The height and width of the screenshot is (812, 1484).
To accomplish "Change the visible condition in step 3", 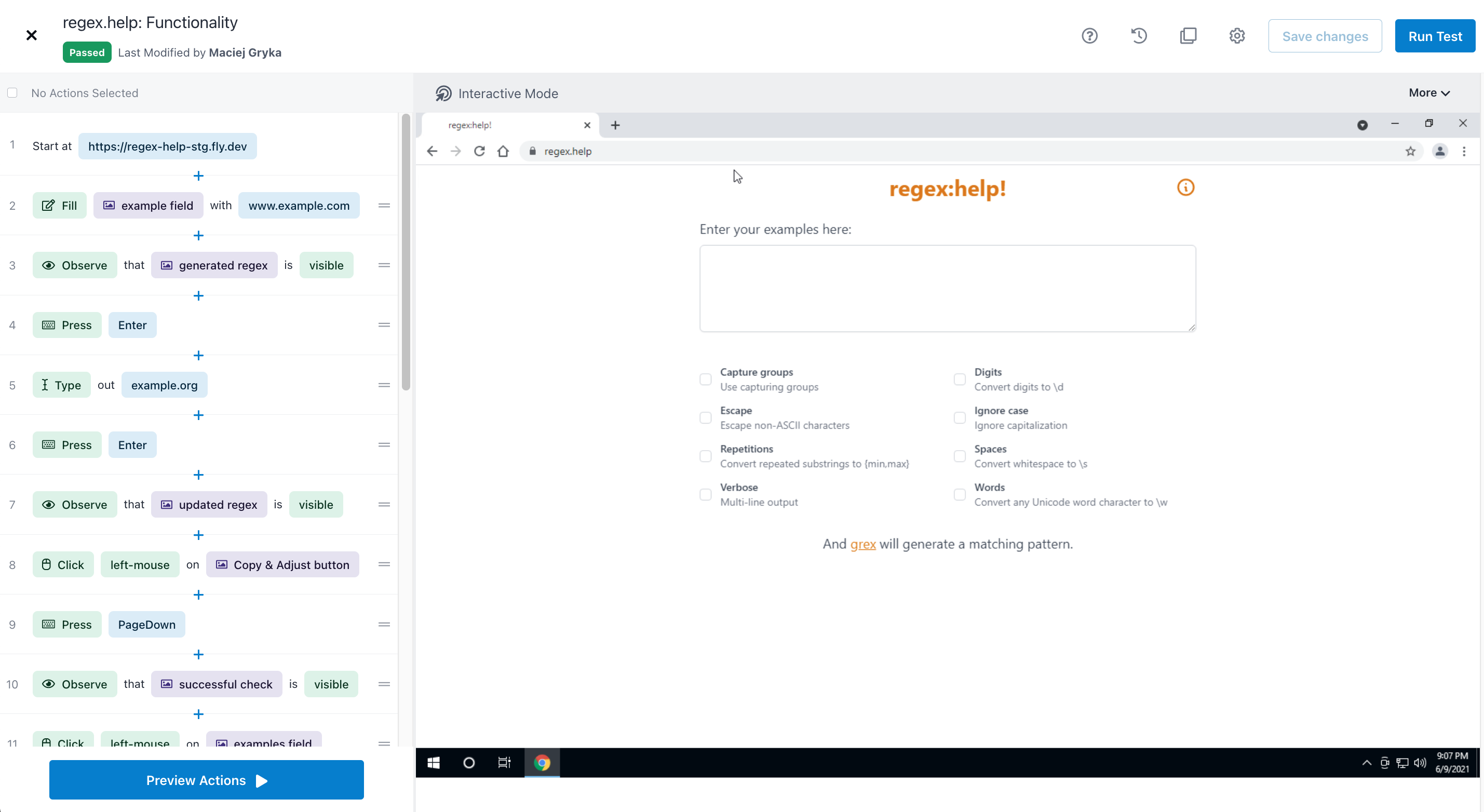I will [326, 265].
